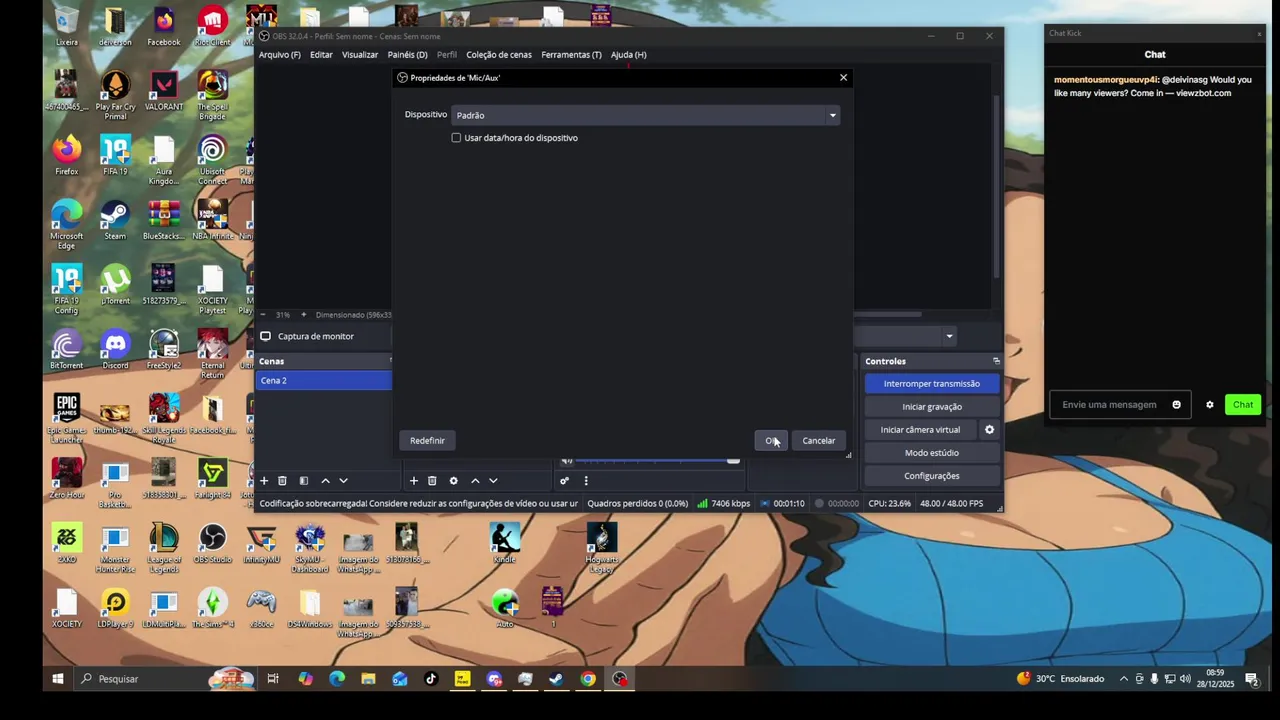Move scene up arrow in Cenas panel
The width and height of the screenshot is (1280, 720).
tap(325, 481)
